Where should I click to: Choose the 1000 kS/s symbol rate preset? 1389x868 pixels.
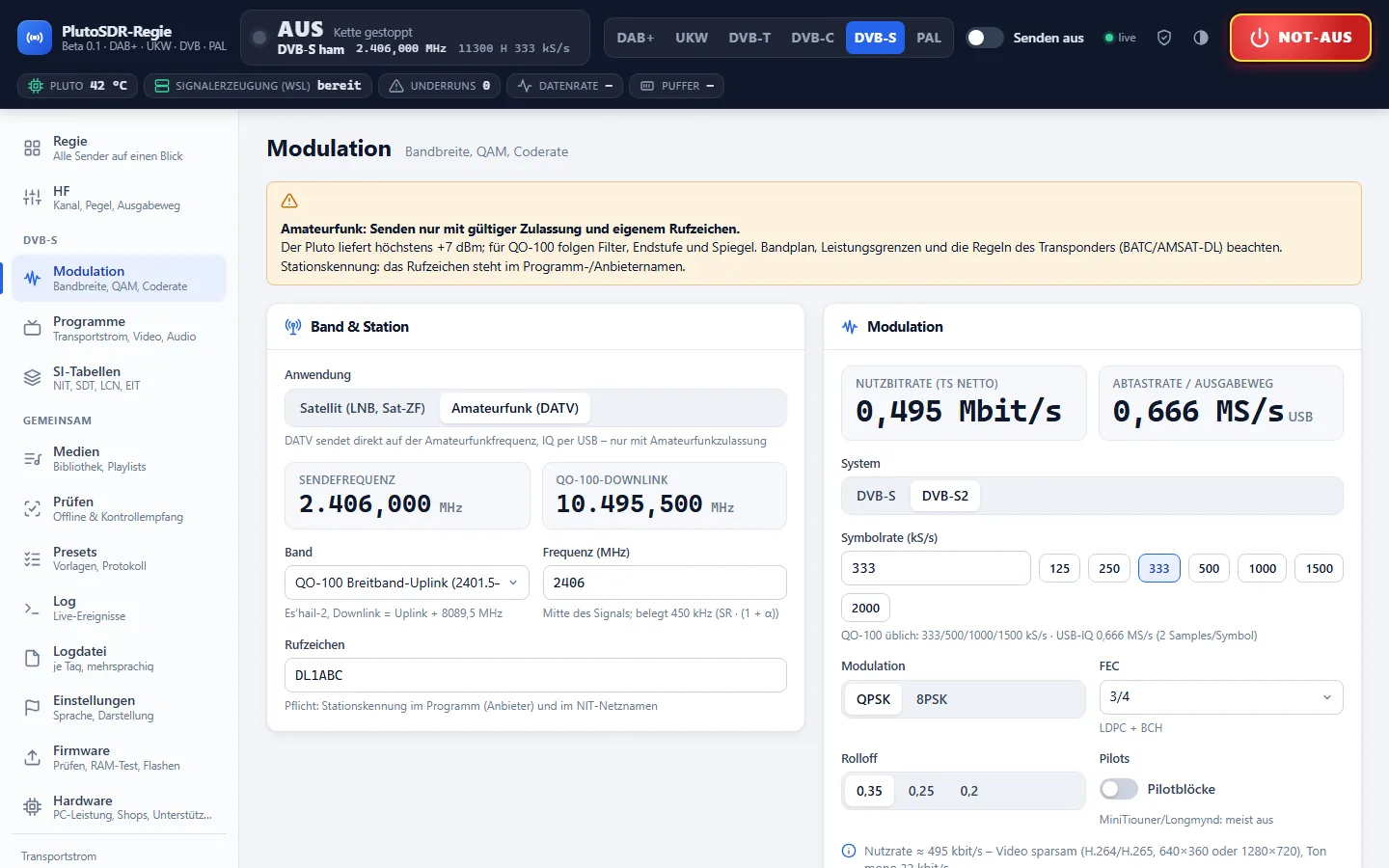pyautogui.click(x=1263, y=568)
